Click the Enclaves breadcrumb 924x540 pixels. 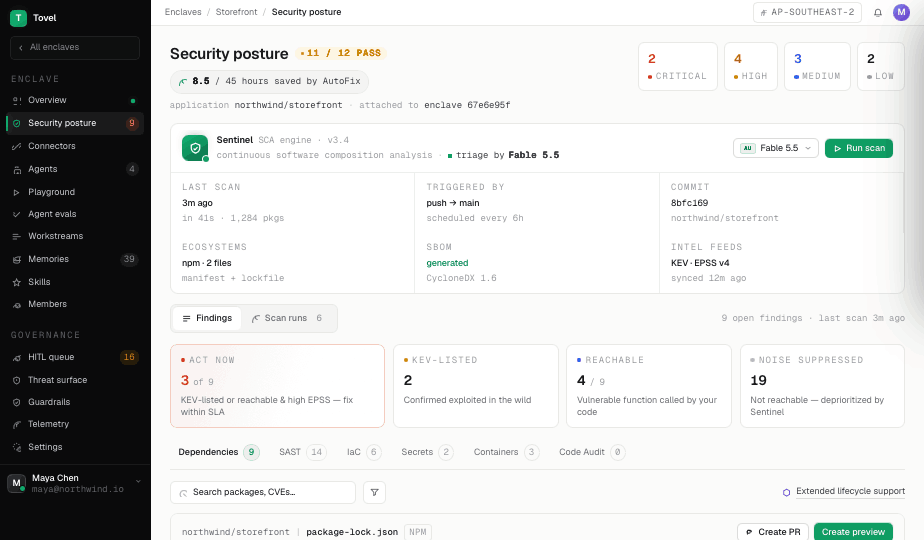point(183,12)
